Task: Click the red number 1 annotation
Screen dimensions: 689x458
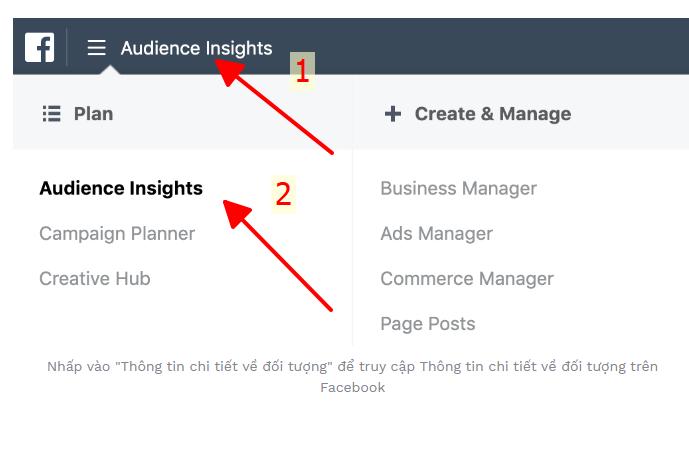Action: [302, 71]
